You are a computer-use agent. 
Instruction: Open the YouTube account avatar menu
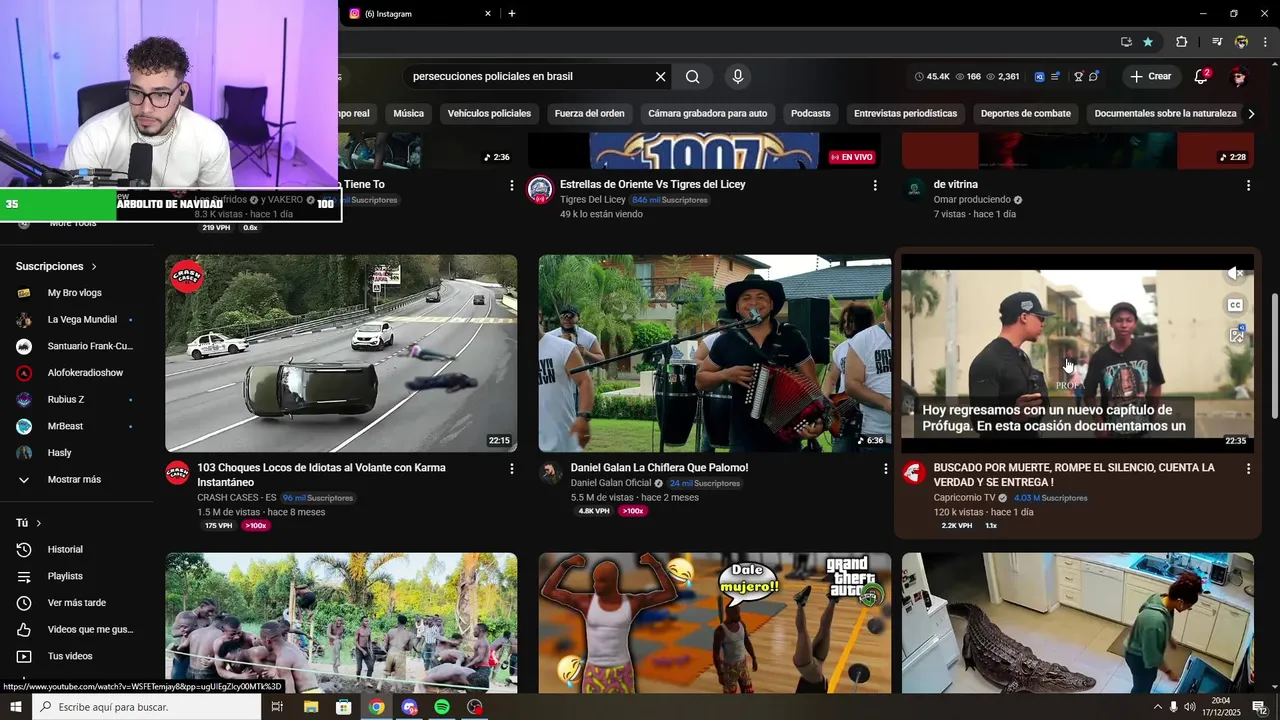(x=1239, y=76)
